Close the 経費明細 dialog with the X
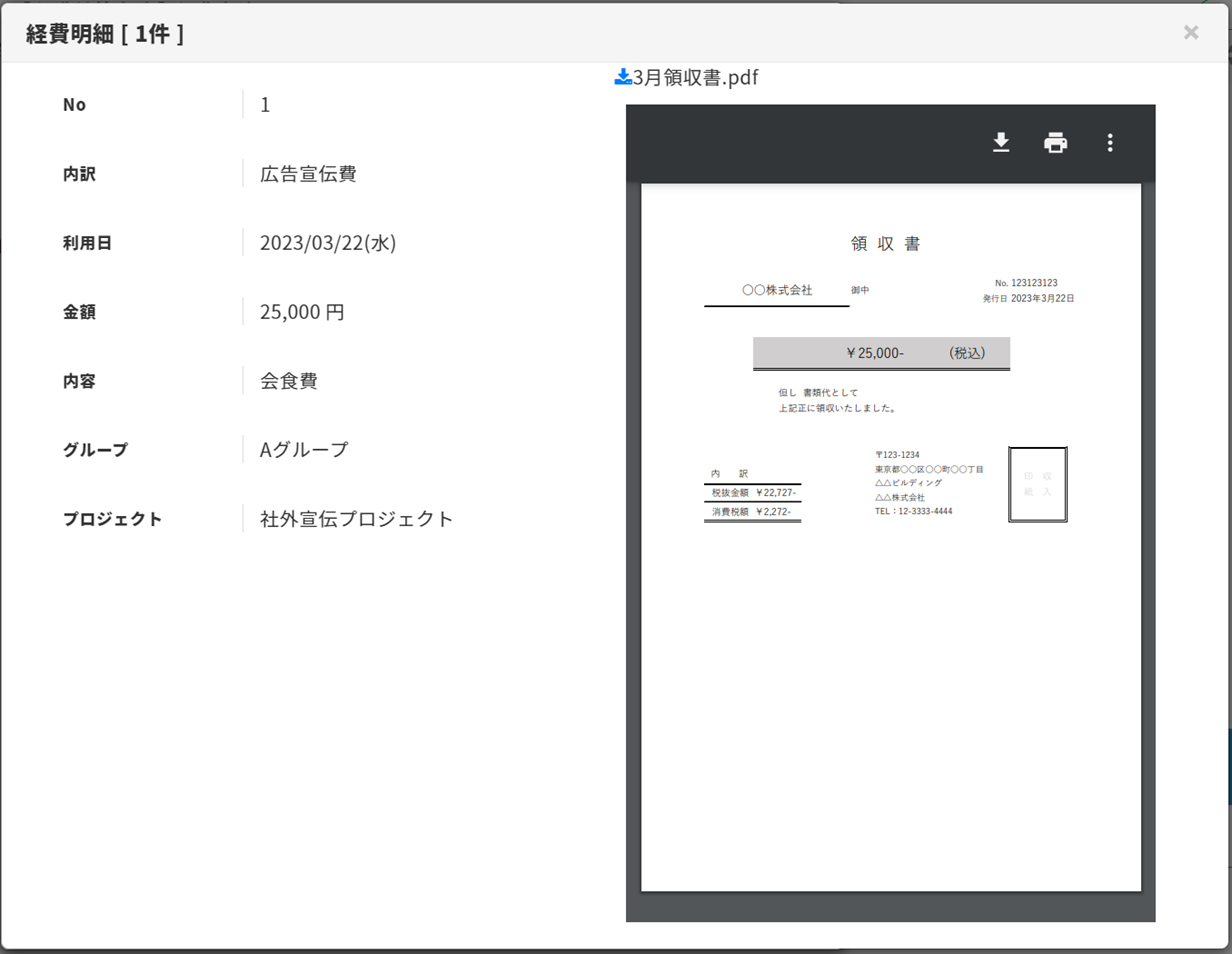Image resolution: width=1232 pixels, height=954 pixels. [x=1190, y=32]
